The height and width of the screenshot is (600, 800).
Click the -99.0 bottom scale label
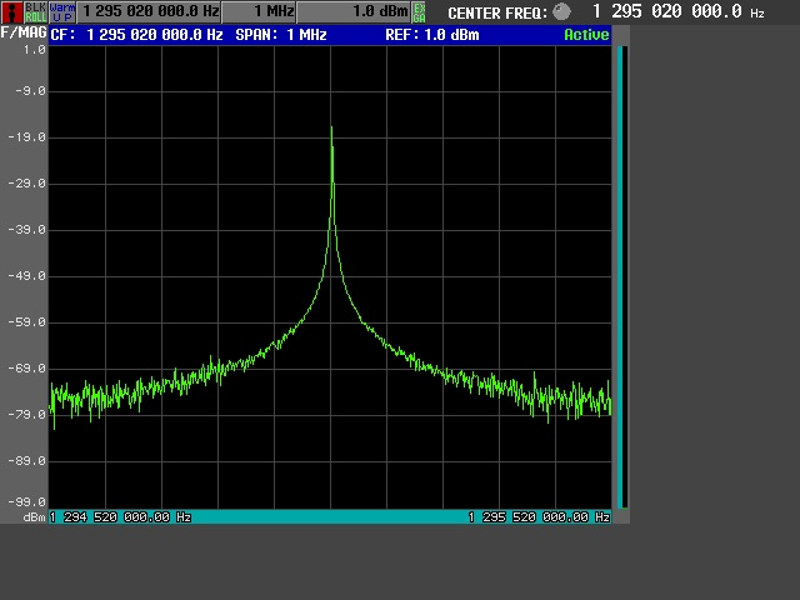point(28,502)
